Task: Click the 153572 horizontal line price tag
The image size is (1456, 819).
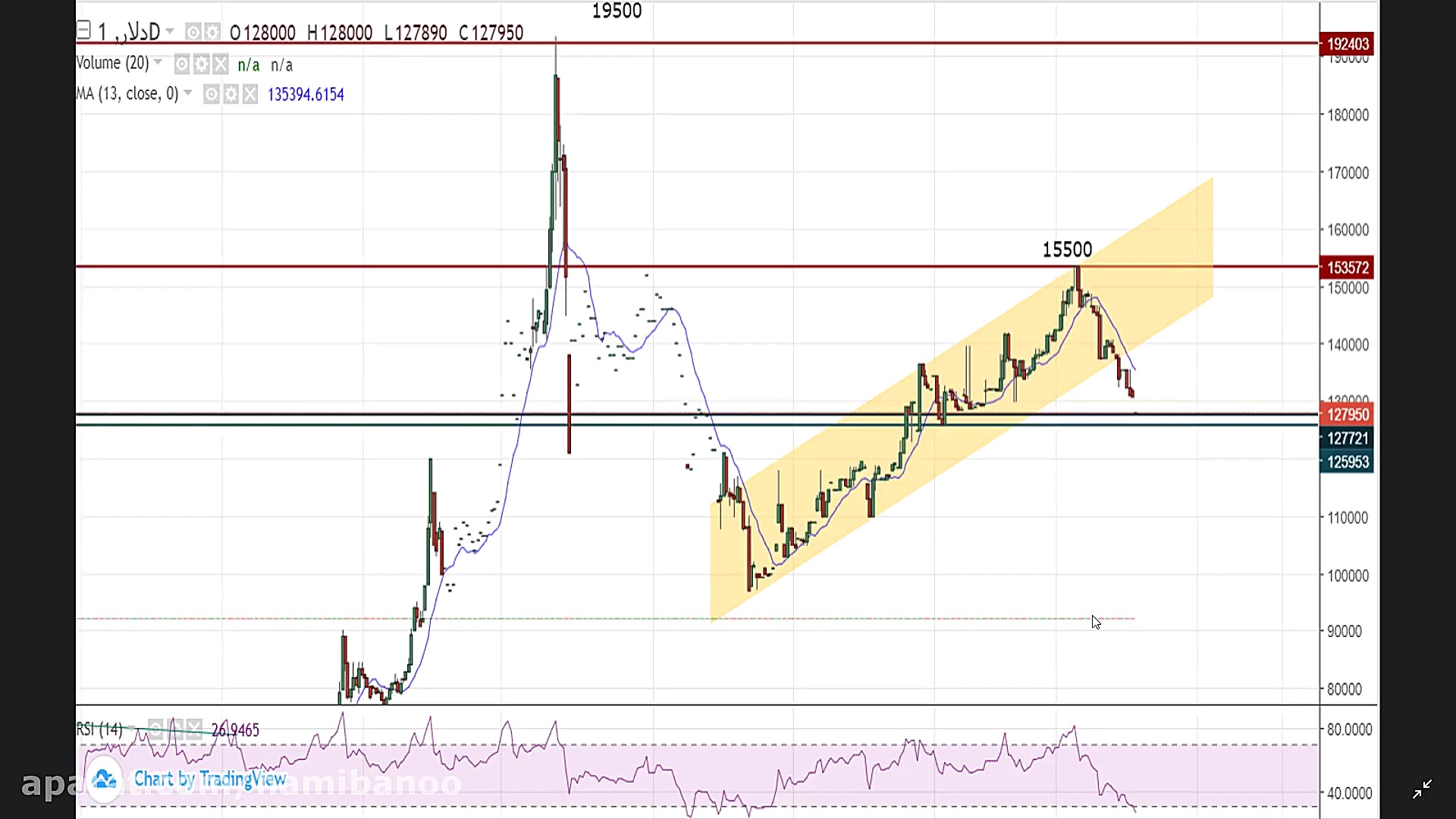Action: pyautogui.click(x=1347, y=268)
